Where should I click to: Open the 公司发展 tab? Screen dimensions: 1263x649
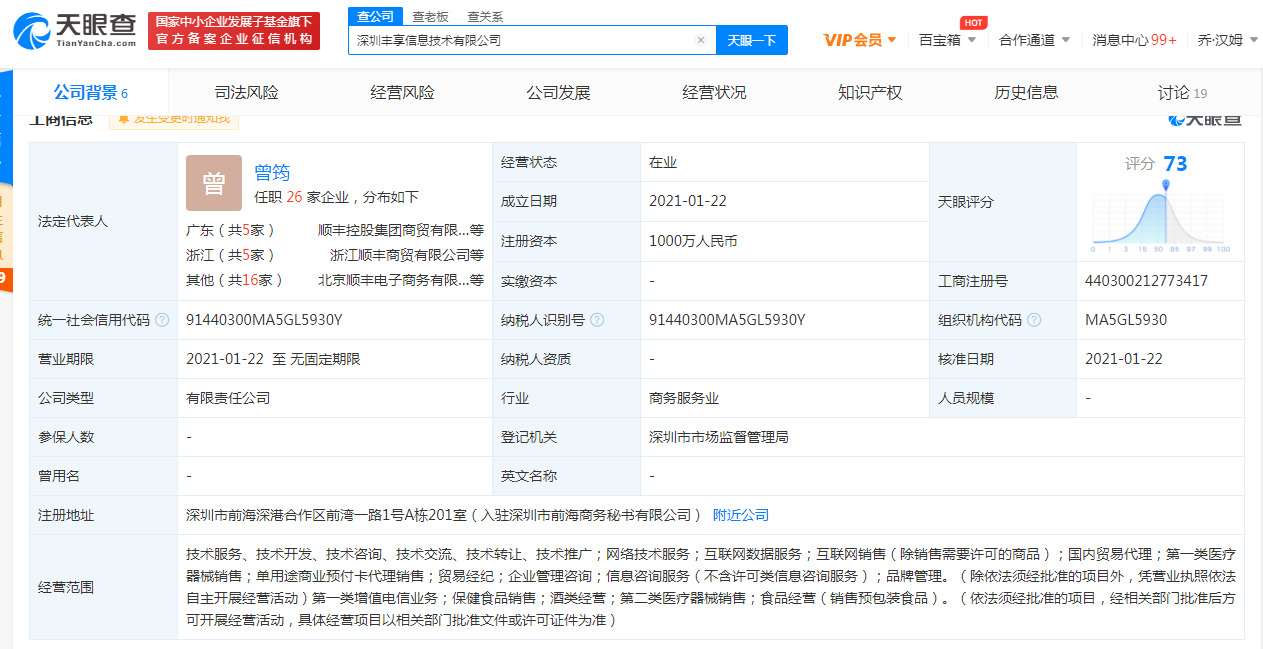(x=559, y=93)
